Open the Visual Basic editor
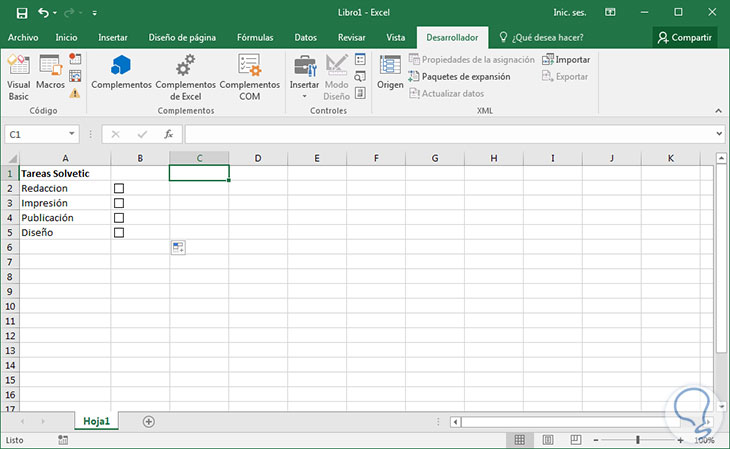This screenshot has height=449, width=730. 19,77
